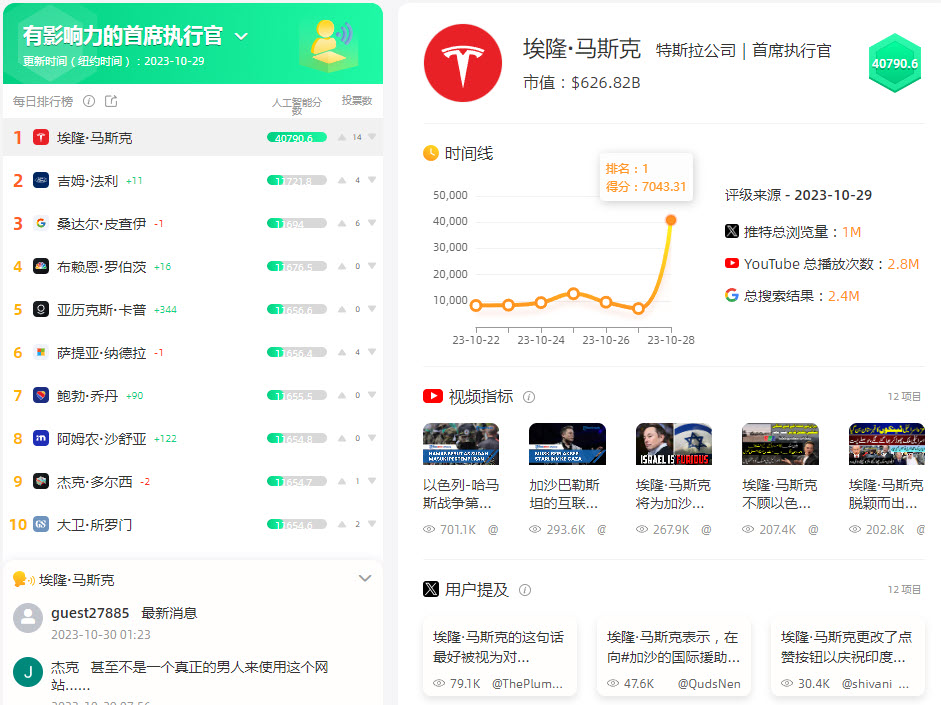Click the 23-10-22 data point on timeline chart
This screenshot has height=705, width=941.
coord(476,305)
